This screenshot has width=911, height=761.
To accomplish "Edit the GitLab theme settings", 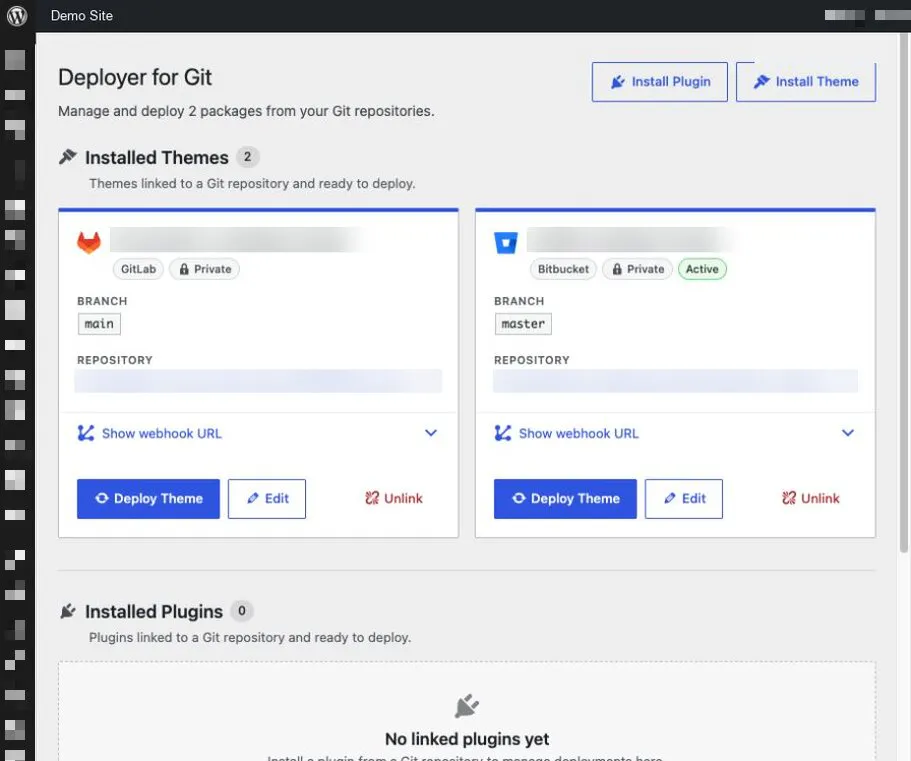I will (x=267, y=498).
